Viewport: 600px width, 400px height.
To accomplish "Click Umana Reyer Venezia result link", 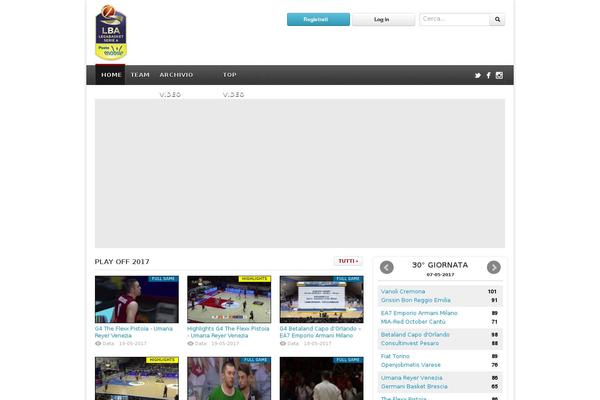I will tap(411, 378).
